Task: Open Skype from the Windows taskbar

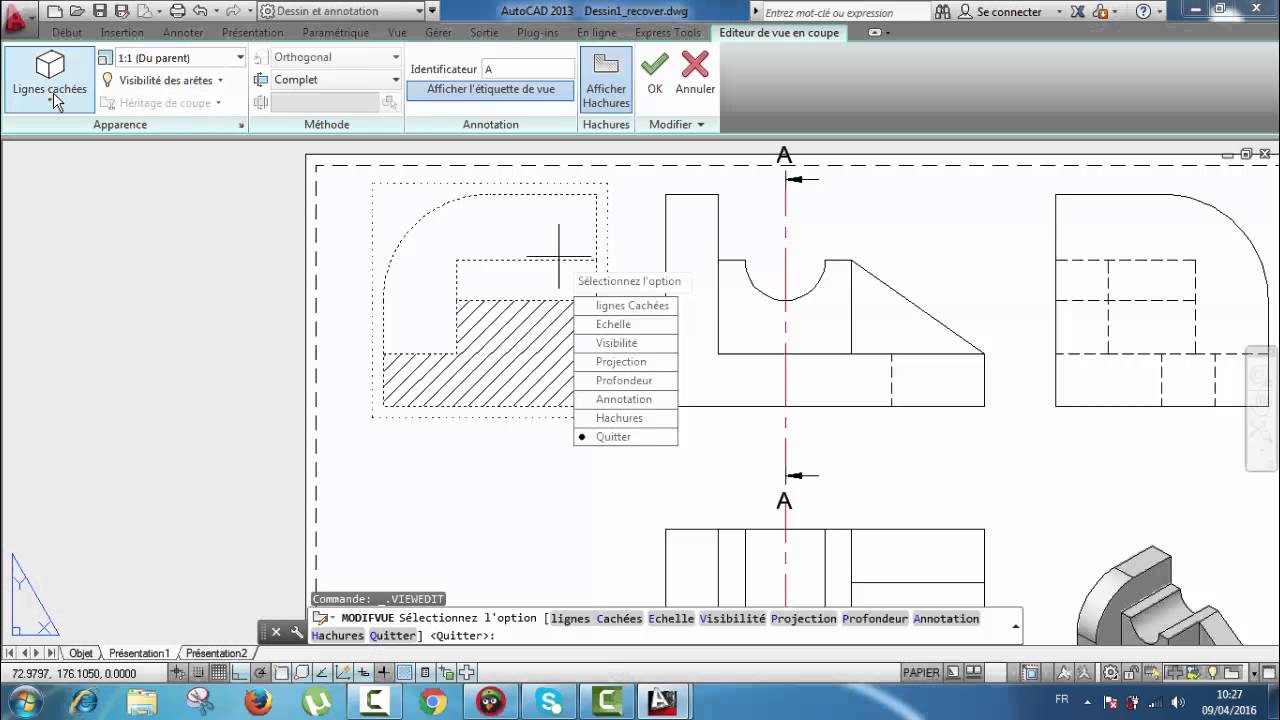Action: click(x=549, y=701)
